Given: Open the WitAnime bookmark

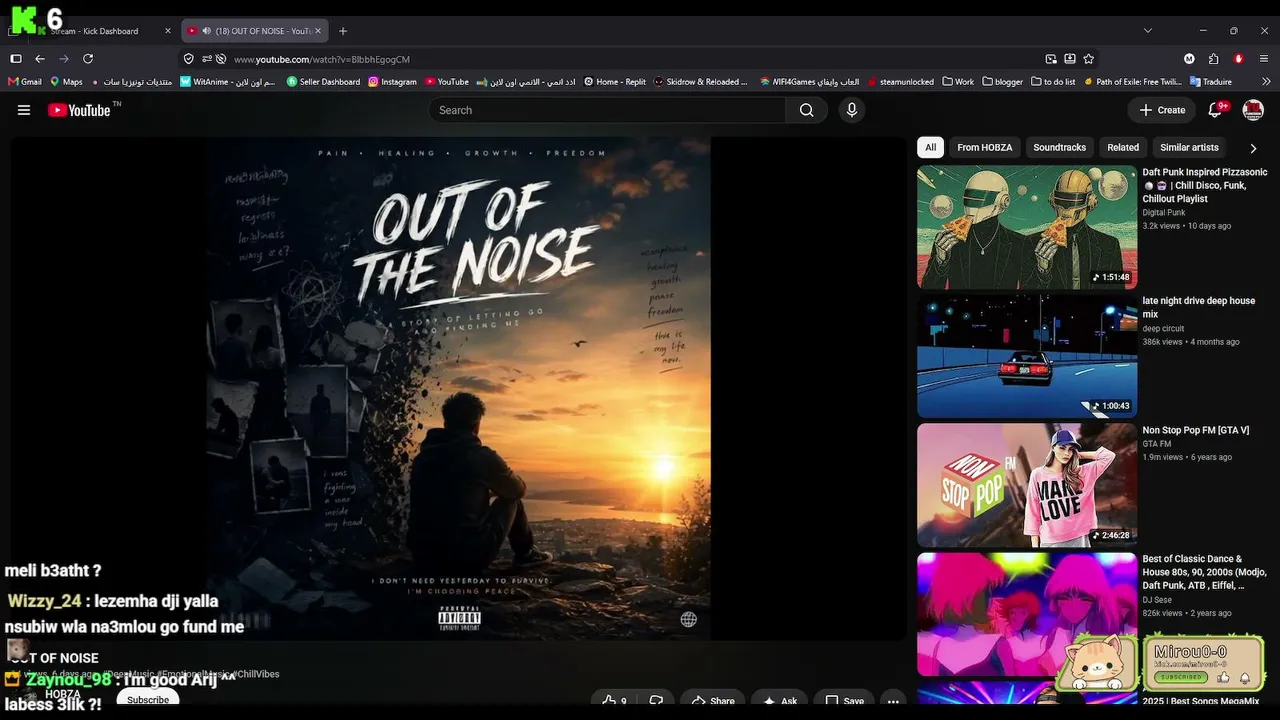Looking at the screenshot, I should pos(228,82).
